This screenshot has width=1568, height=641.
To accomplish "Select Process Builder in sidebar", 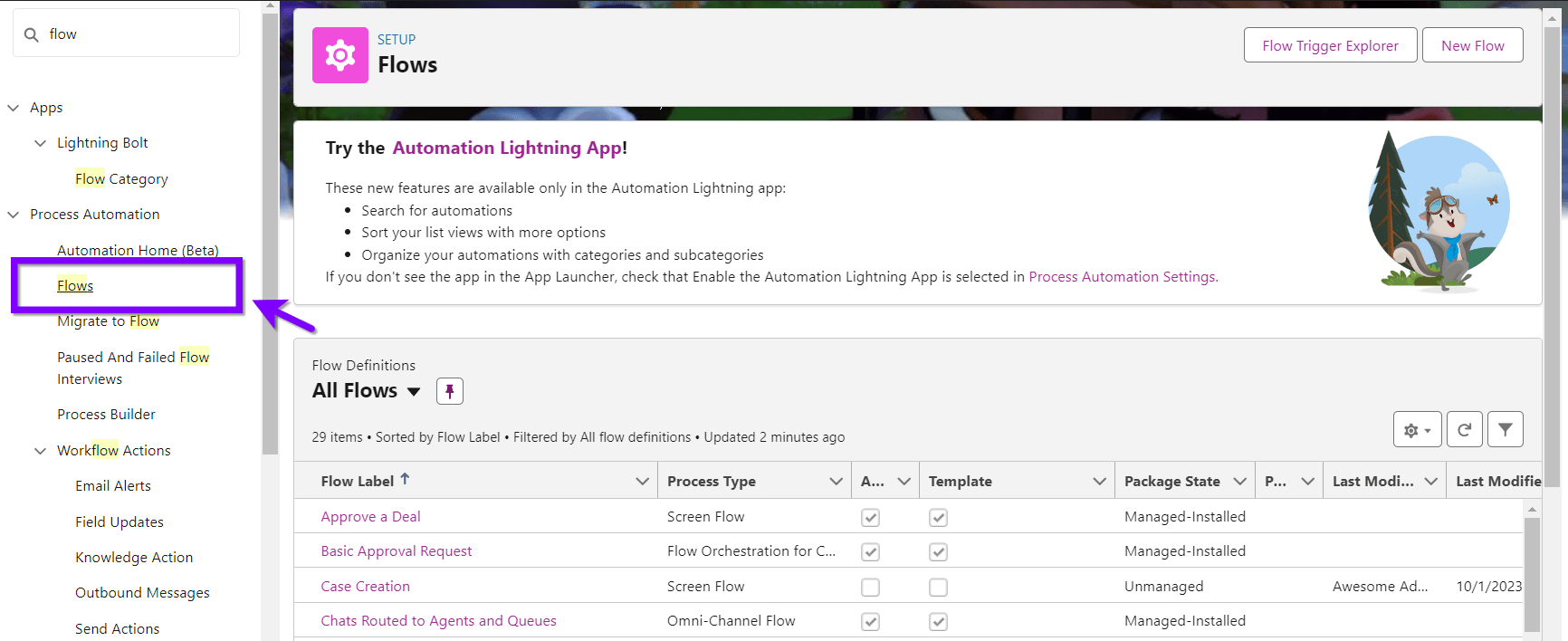I will pyautogui.click(x=106, y=415).
